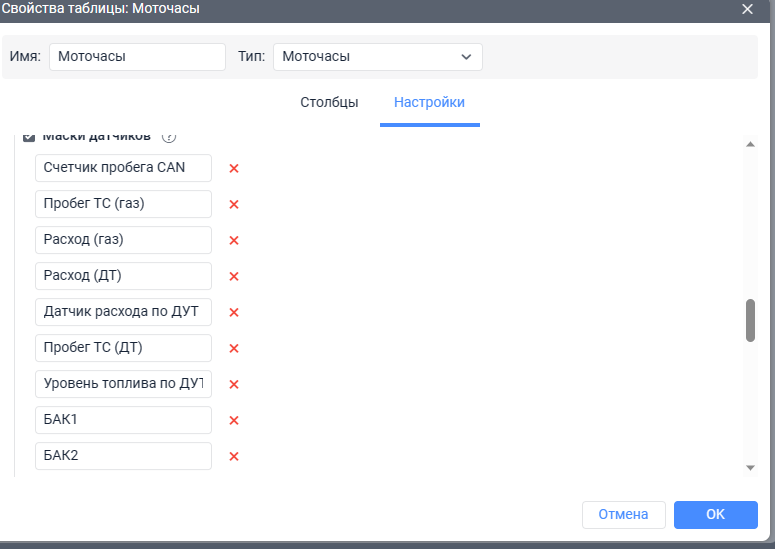Remove the "БАК2" sensor mask
775x549 pixels.
[234, 456]
